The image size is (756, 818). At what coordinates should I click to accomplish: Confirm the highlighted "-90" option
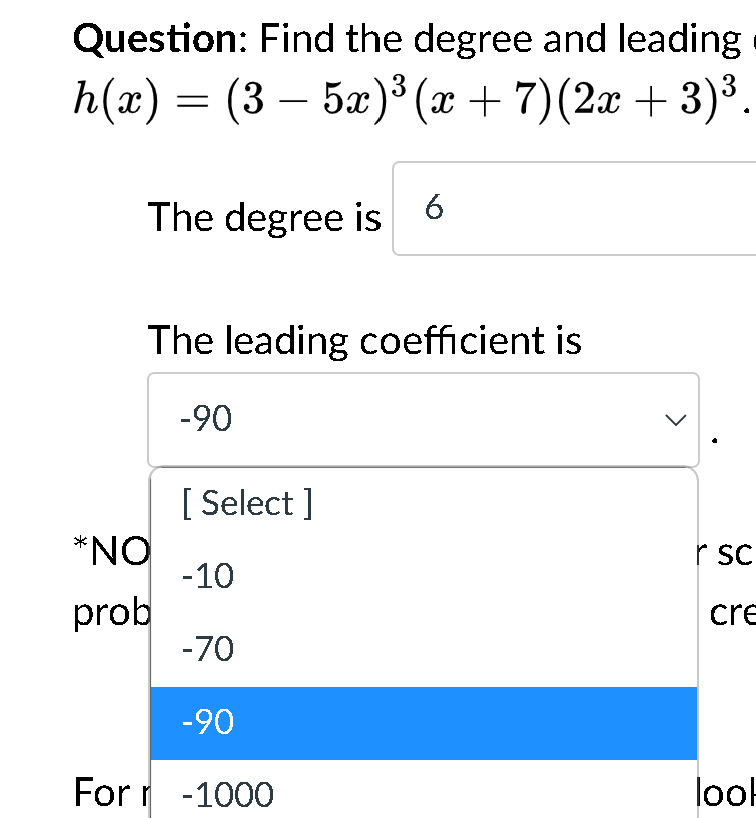(209, 721)
